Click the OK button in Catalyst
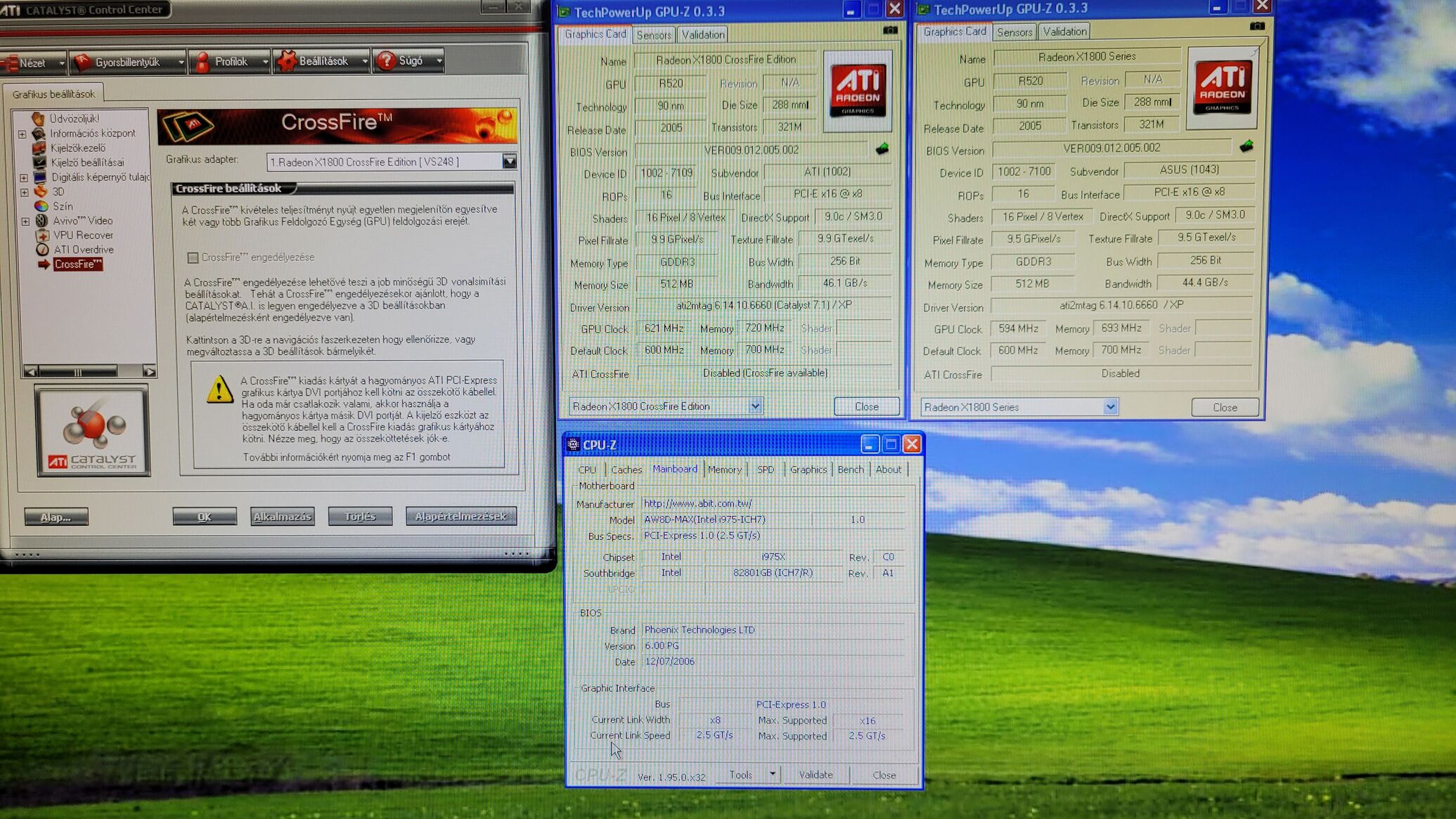Viewport: 1456px width, 819px height. 205,517
